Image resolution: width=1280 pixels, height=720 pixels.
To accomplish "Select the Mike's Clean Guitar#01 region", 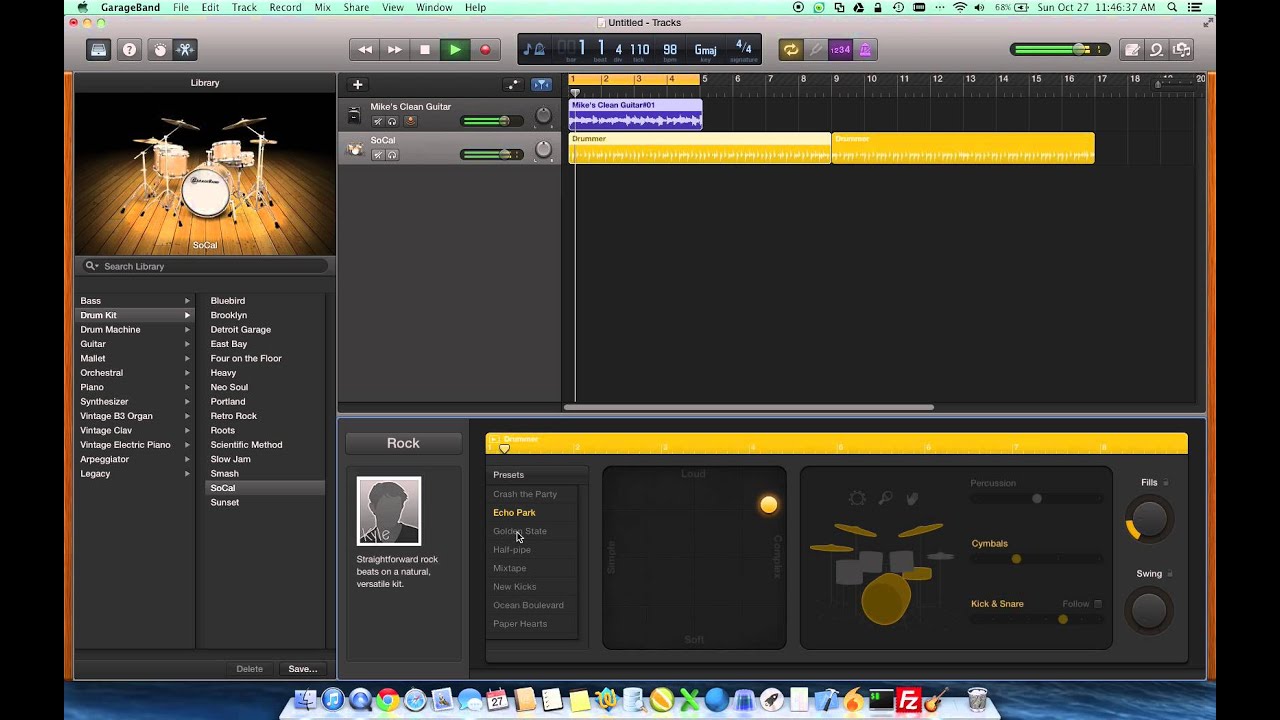I will tap(635, 114).
